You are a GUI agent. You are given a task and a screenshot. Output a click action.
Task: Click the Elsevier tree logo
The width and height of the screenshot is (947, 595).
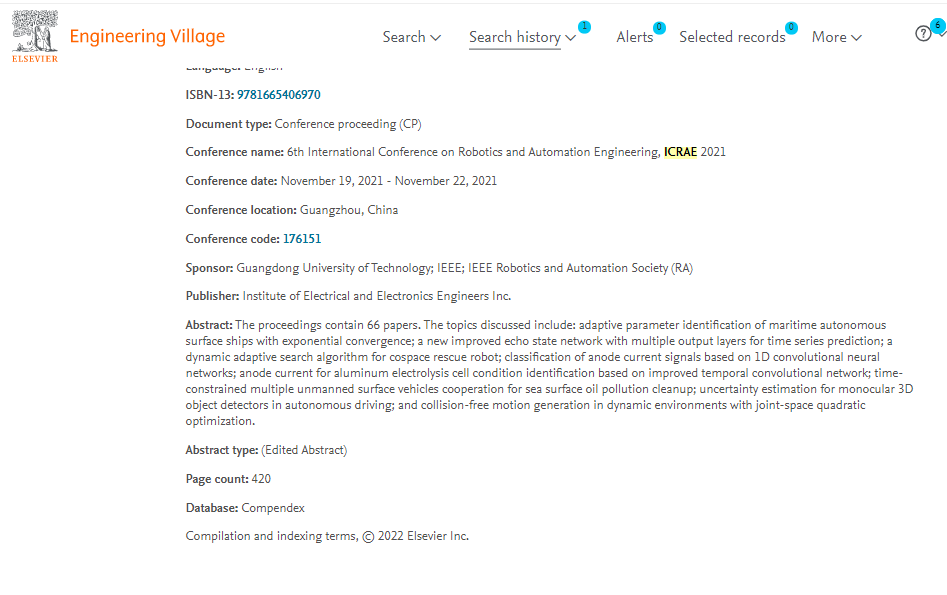[x=35, y=33]
